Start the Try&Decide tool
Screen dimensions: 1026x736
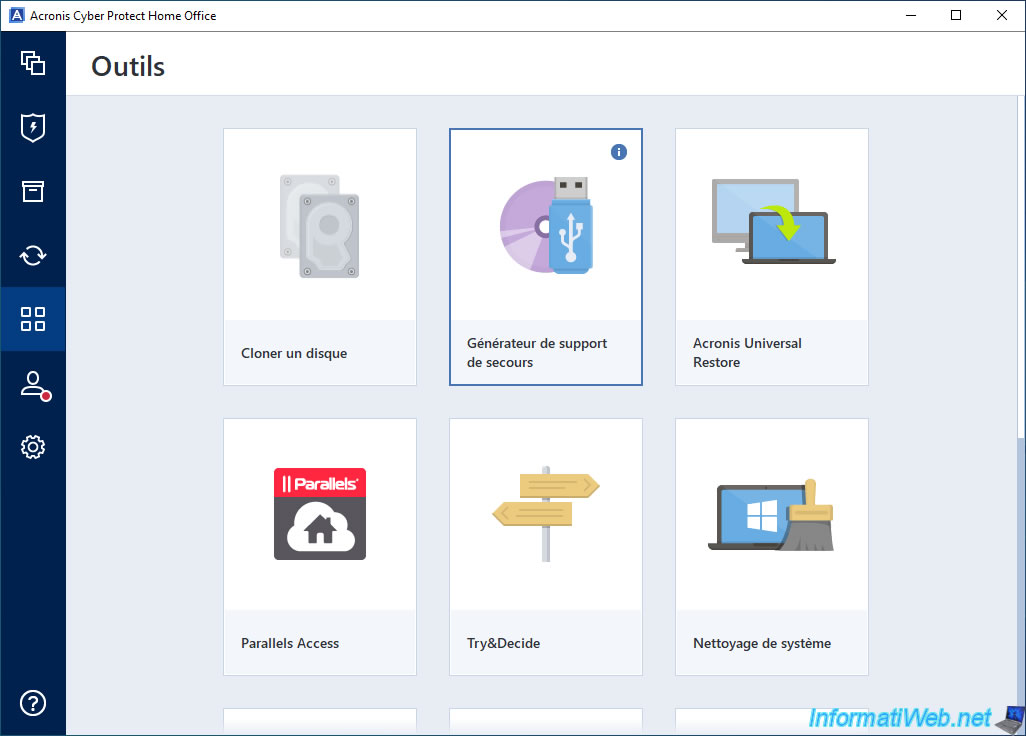545,546
